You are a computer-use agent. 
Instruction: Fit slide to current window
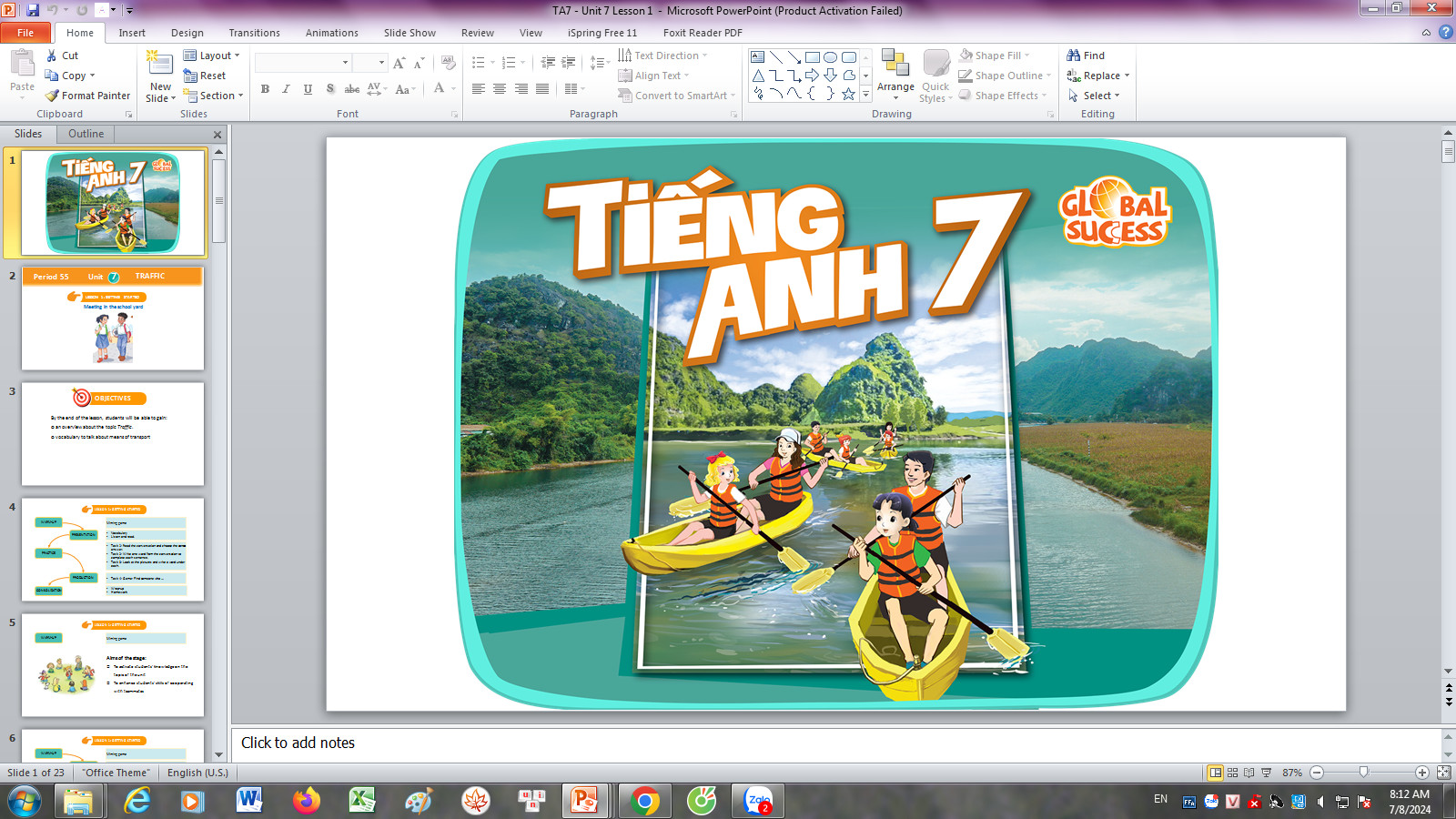pyautogui.click(x=1443, y=773)
